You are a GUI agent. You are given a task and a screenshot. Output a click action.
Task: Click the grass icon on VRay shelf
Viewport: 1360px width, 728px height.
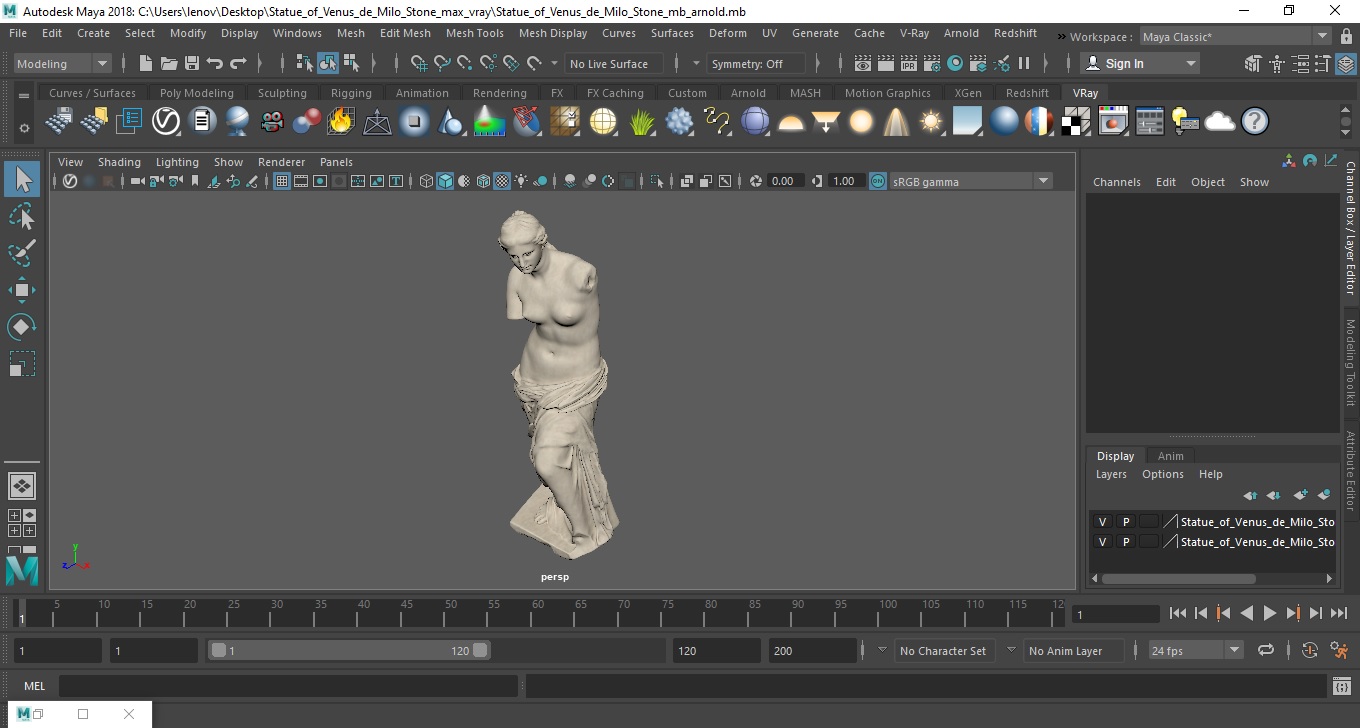[641, 122]
